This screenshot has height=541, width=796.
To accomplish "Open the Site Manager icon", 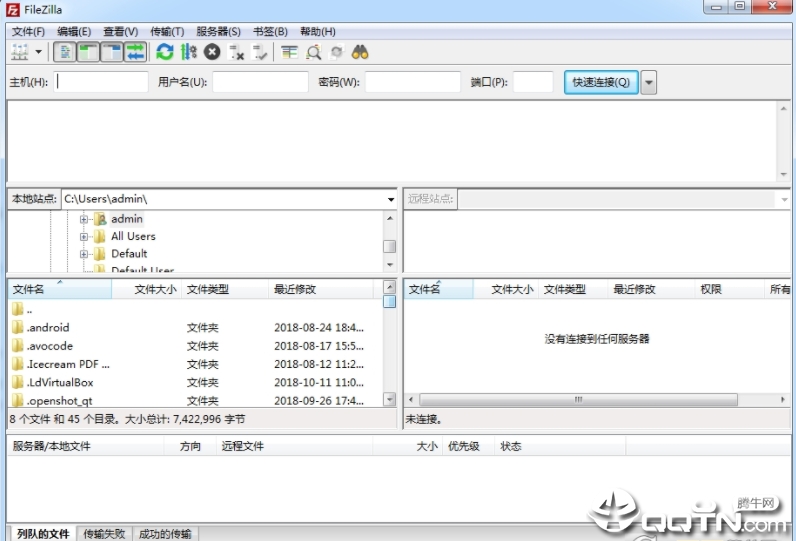I will tap(20, 52).
